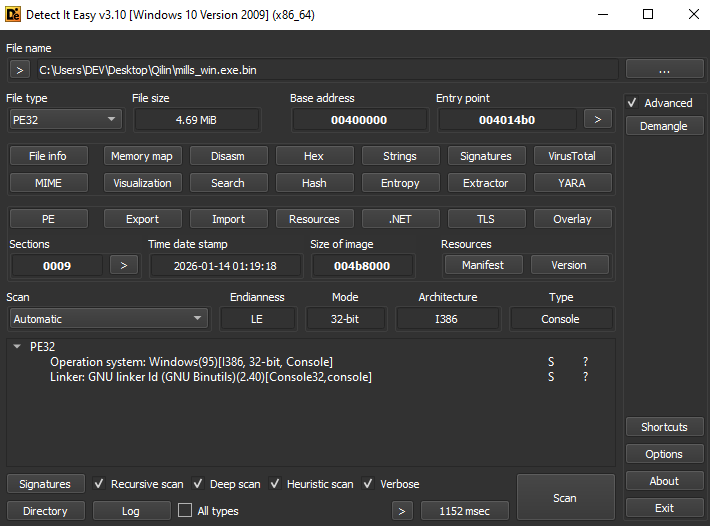Open the .NET button
This screenshot has height=526, width=710.
click(x=400, y=219)
